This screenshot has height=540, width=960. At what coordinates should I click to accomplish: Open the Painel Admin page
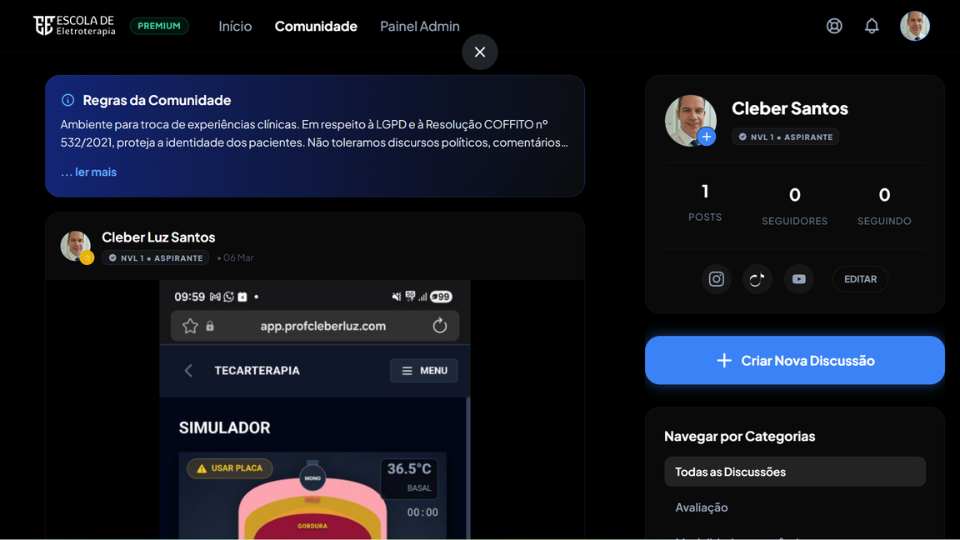(x=420, y=26)
